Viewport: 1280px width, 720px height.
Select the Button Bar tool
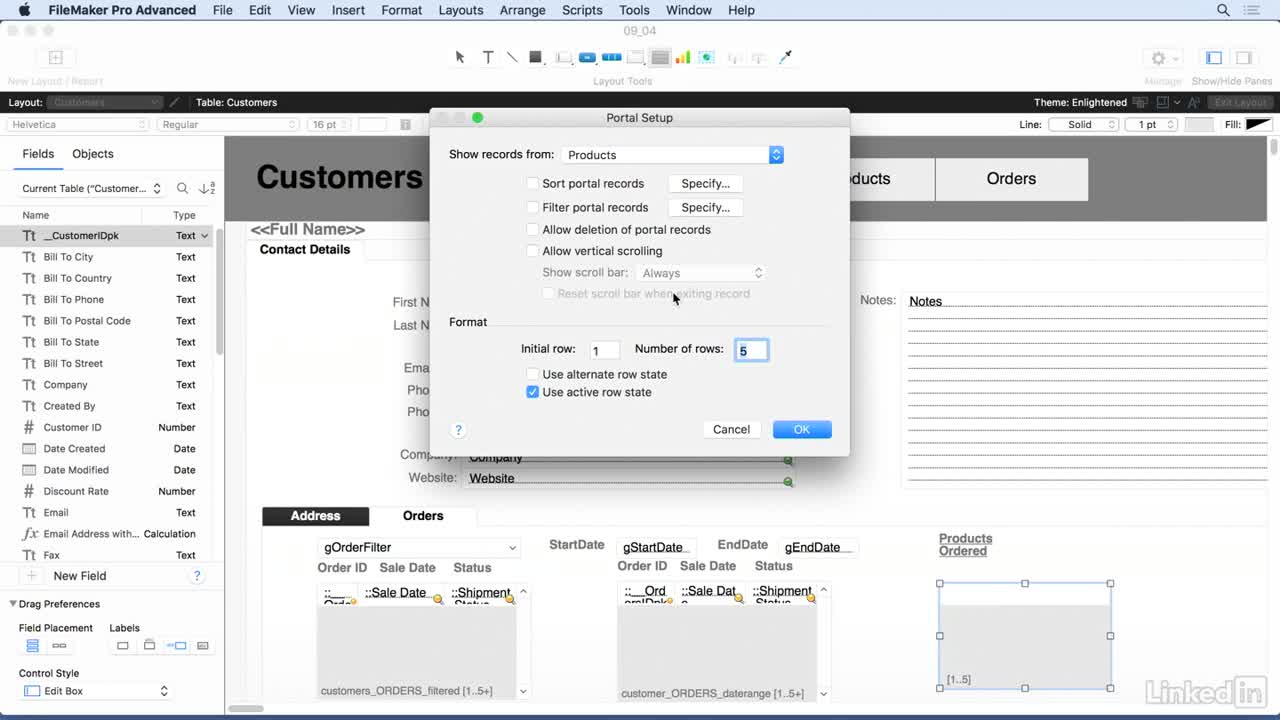click(x=611, y=57)
